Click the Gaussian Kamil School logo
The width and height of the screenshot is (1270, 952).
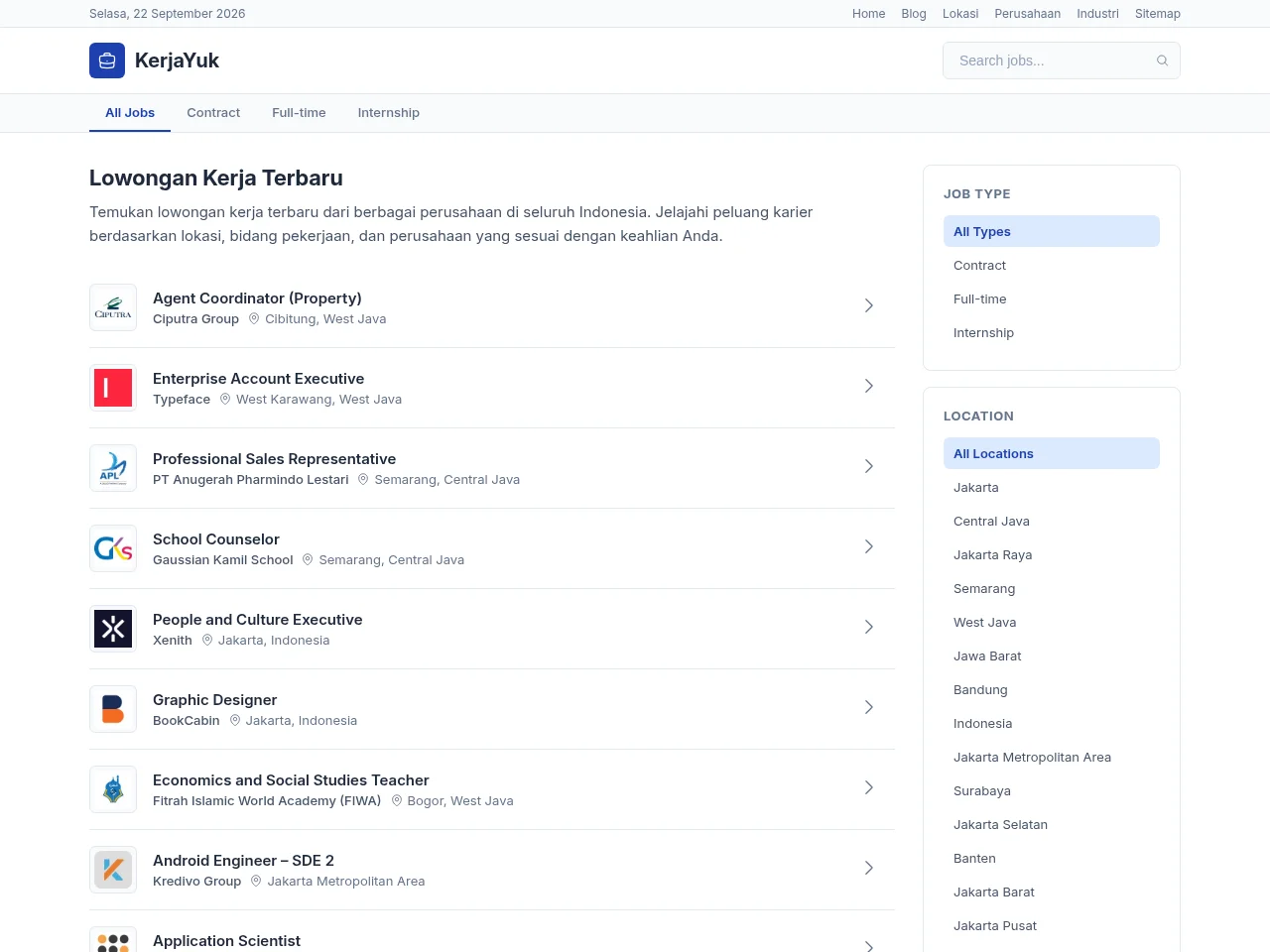[x=113, y=548]
